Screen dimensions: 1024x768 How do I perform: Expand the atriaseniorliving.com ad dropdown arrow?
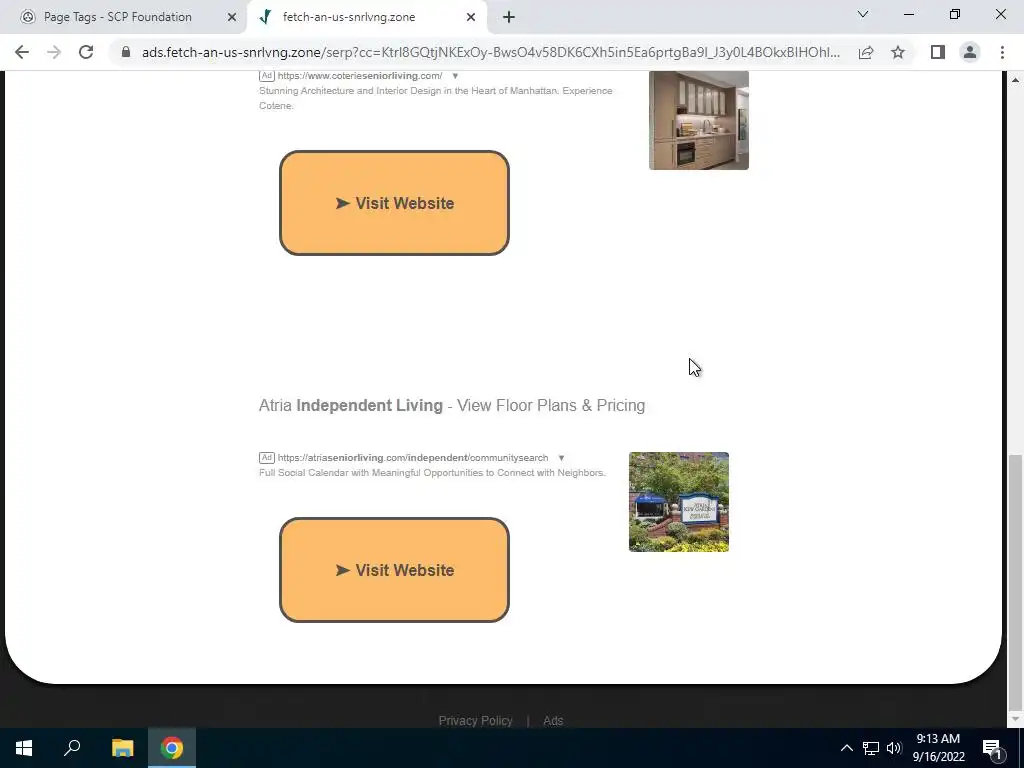(x=561, y=458)
